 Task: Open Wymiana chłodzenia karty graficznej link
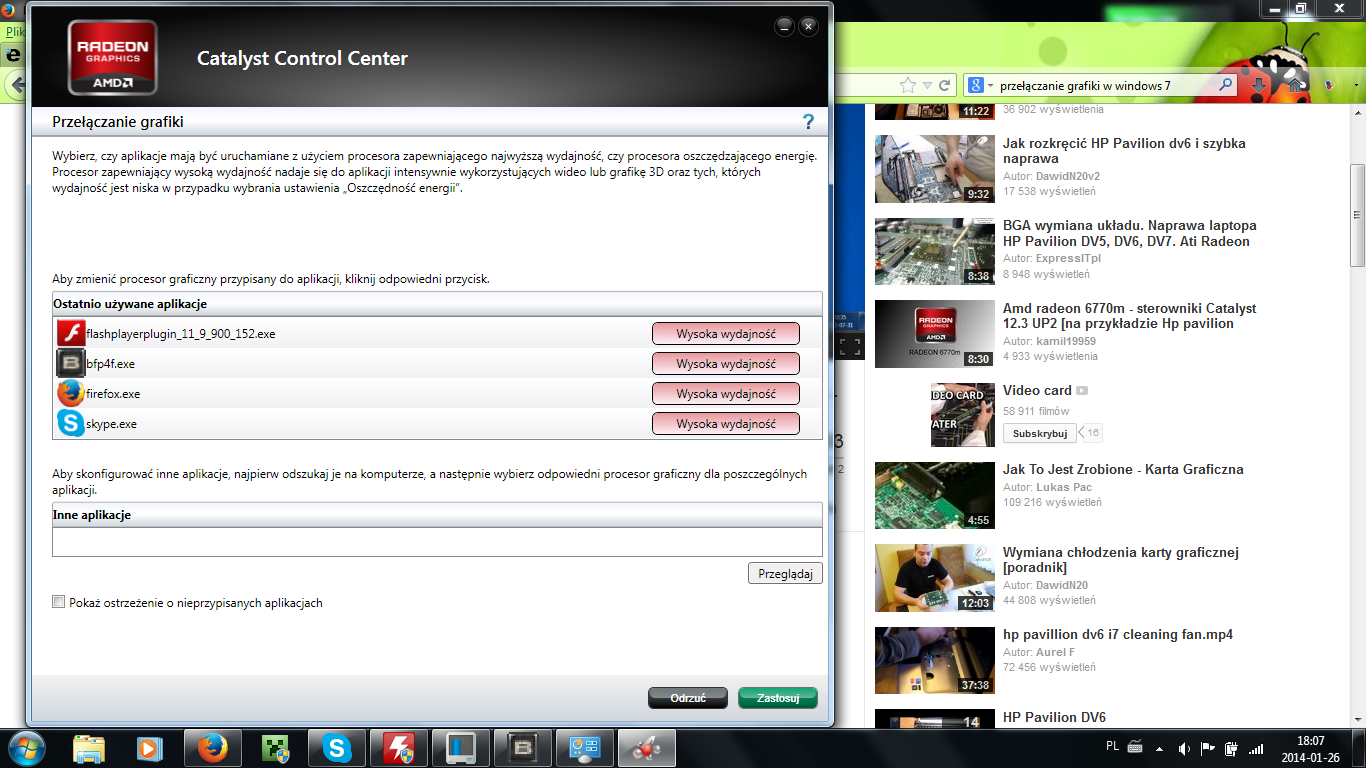1121,559
